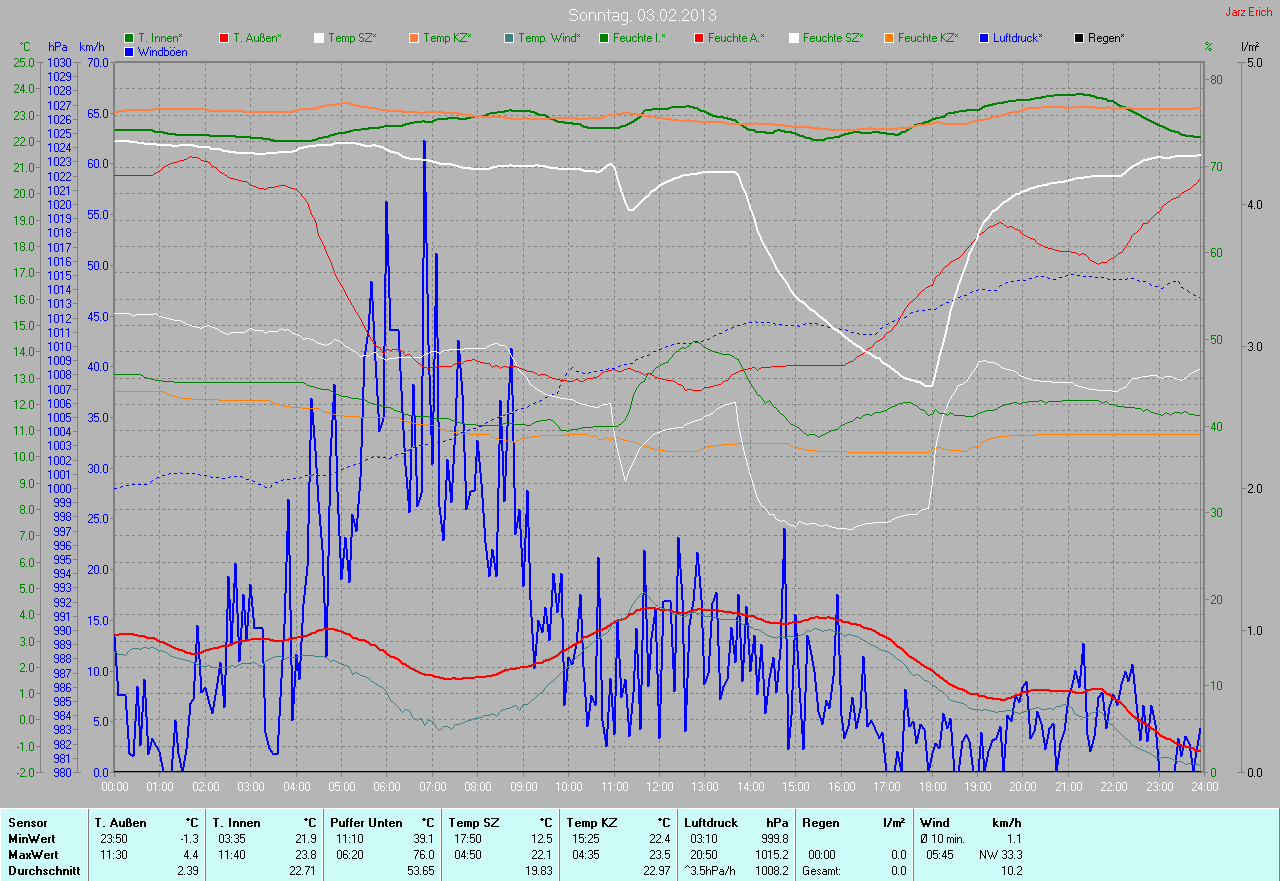Select the Feuchte A. legend label
The width and height of the screenshot is (1280, 881).
click(x=736, y=38)
